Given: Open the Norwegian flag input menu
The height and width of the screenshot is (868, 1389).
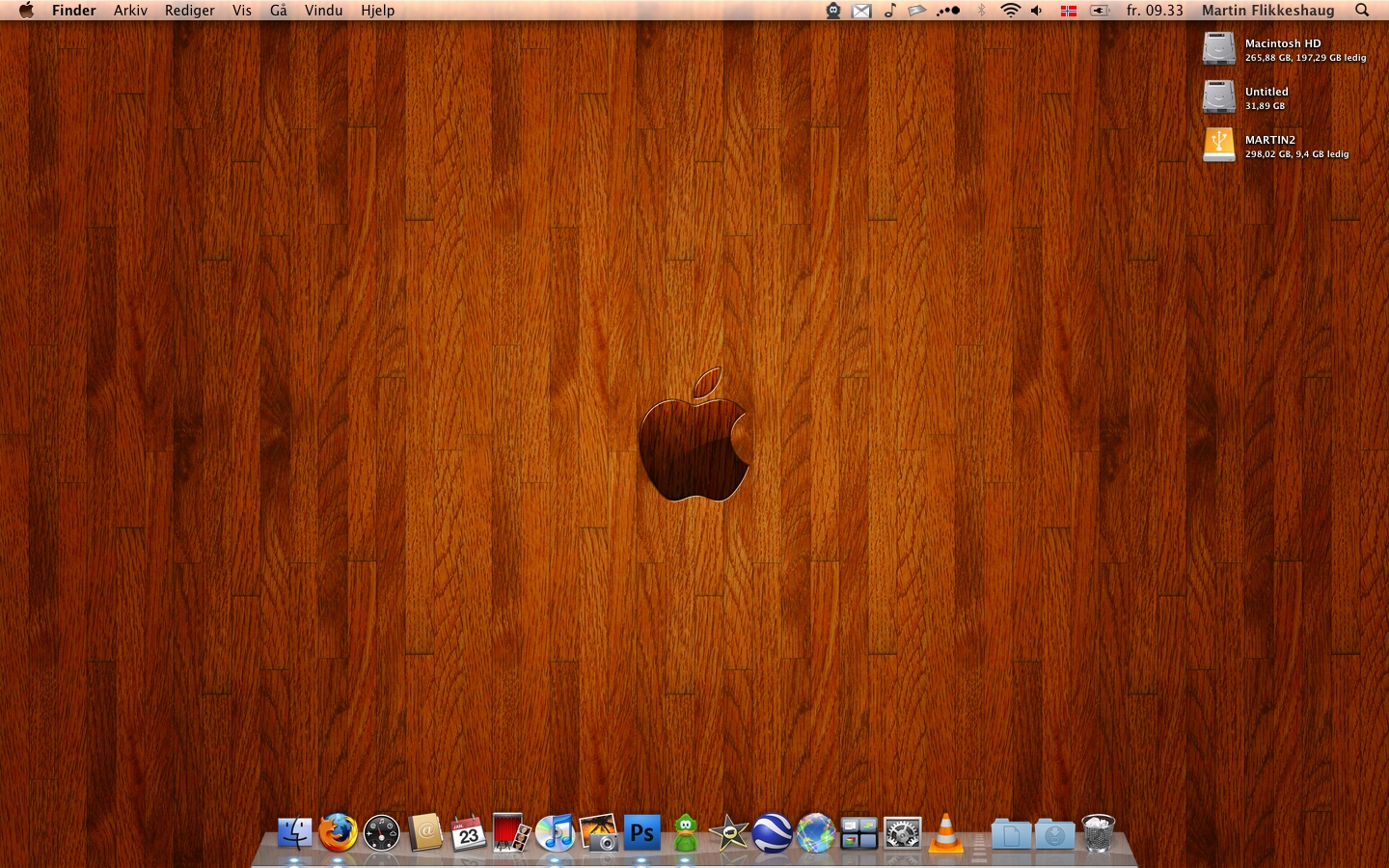Looking at the screenshot, I should pos(1069,11).
